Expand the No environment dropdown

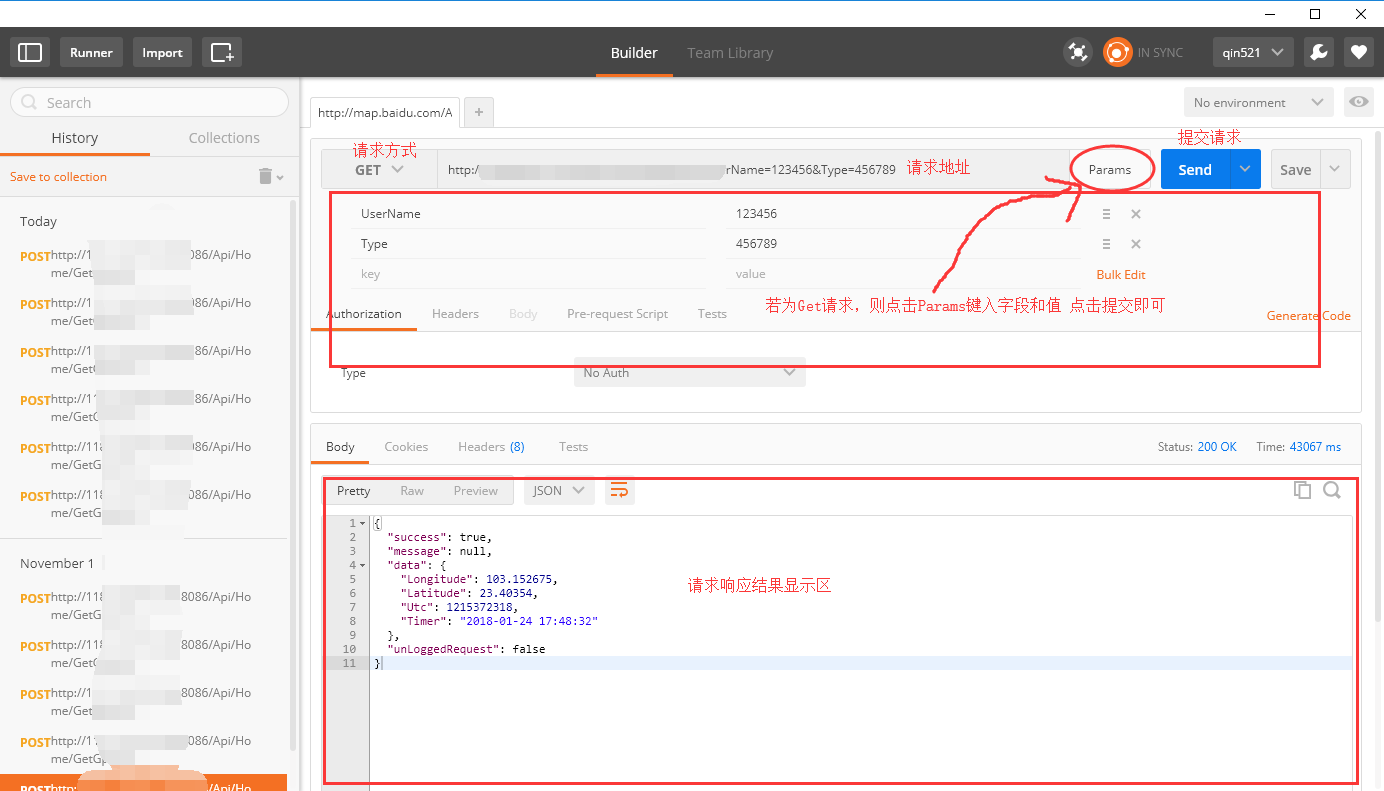point(1258,102)
